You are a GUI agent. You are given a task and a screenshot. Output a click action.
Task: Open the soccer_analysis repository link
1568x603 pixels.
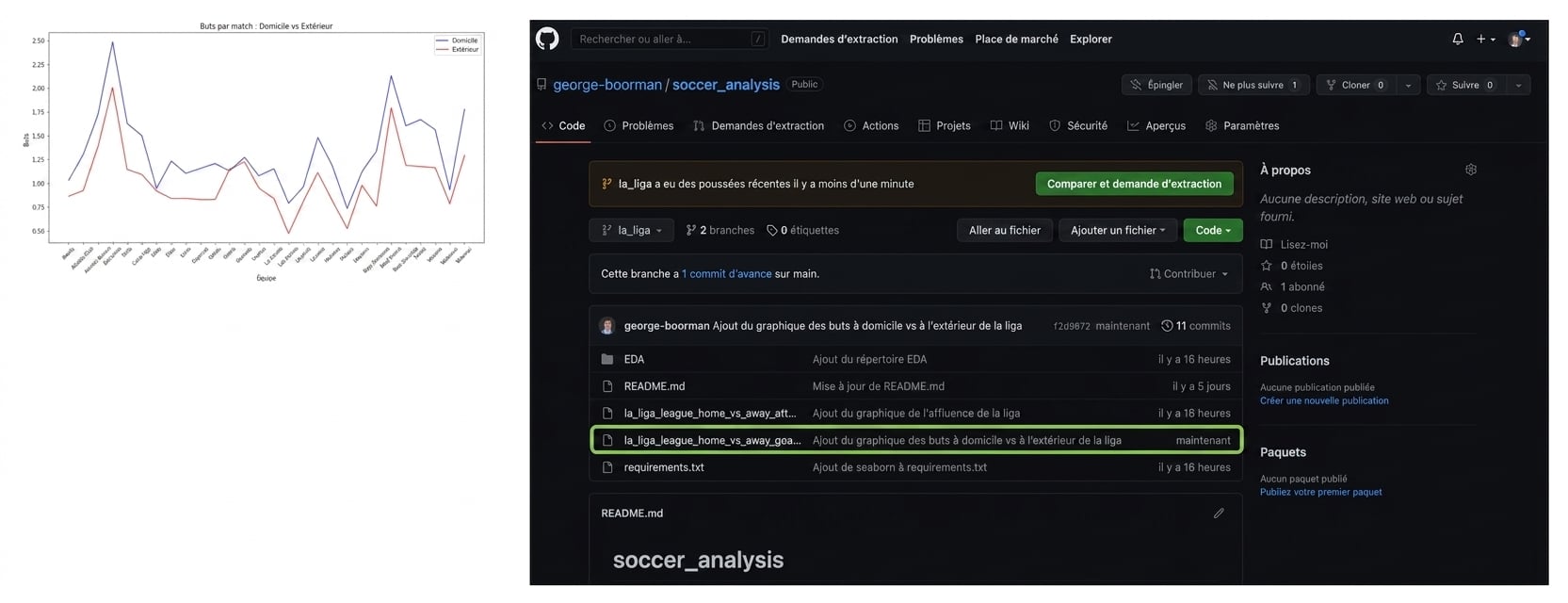click(726, 85)
